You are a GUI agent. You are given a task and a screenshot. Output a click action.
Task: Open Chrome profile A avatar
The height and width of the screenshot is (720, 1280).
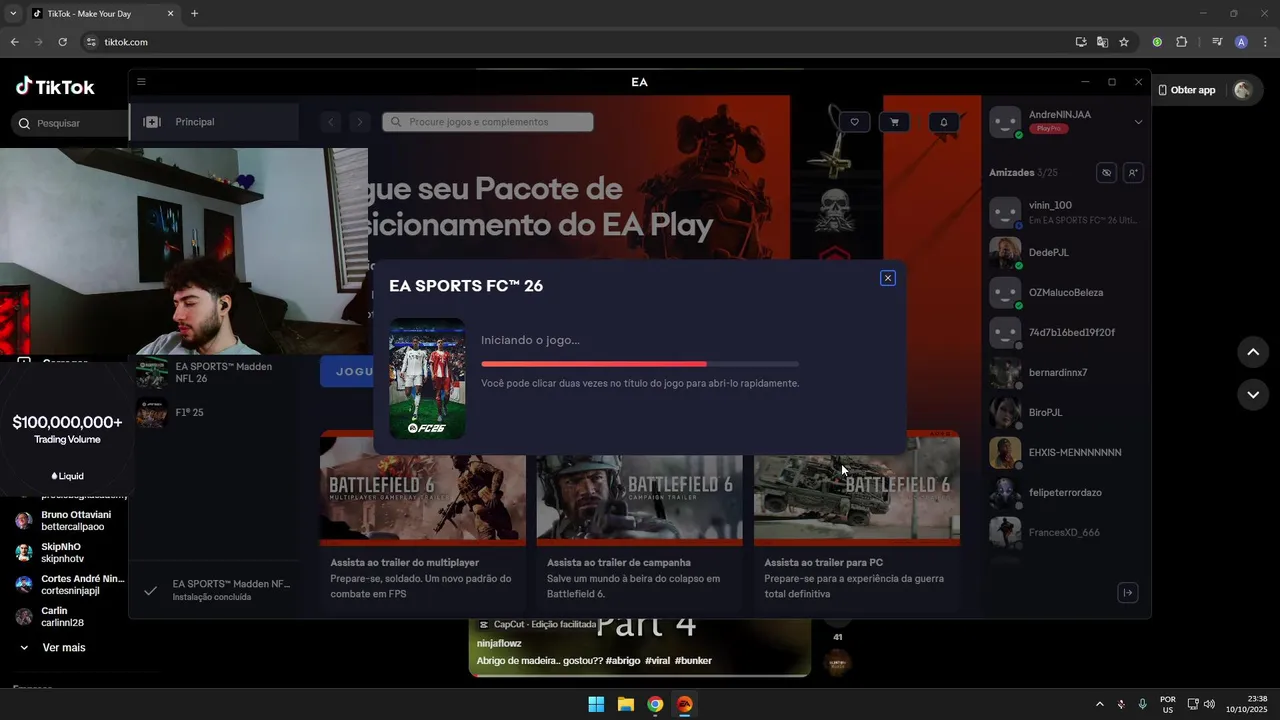click(x=1241, y=42)
